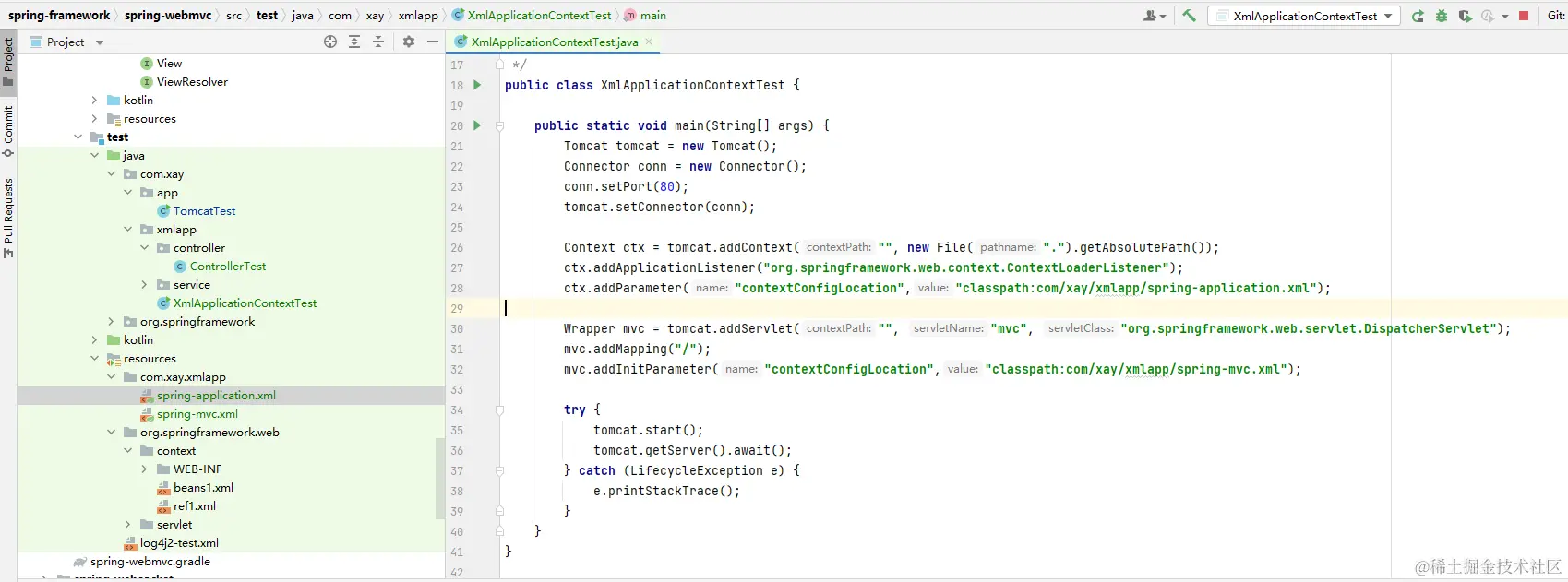Screen dimensions: 1568x582
Task: Collapse the com.xay package
Action: pyautogui.click(x=111, y=174)
